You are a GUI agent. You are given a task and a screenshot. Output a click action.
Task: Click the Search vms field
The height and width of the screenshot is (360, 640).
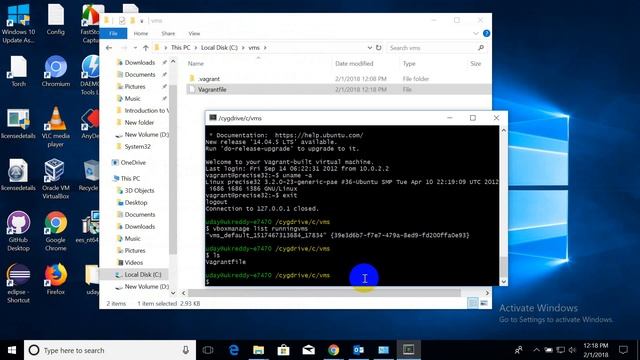pos(437,48)
